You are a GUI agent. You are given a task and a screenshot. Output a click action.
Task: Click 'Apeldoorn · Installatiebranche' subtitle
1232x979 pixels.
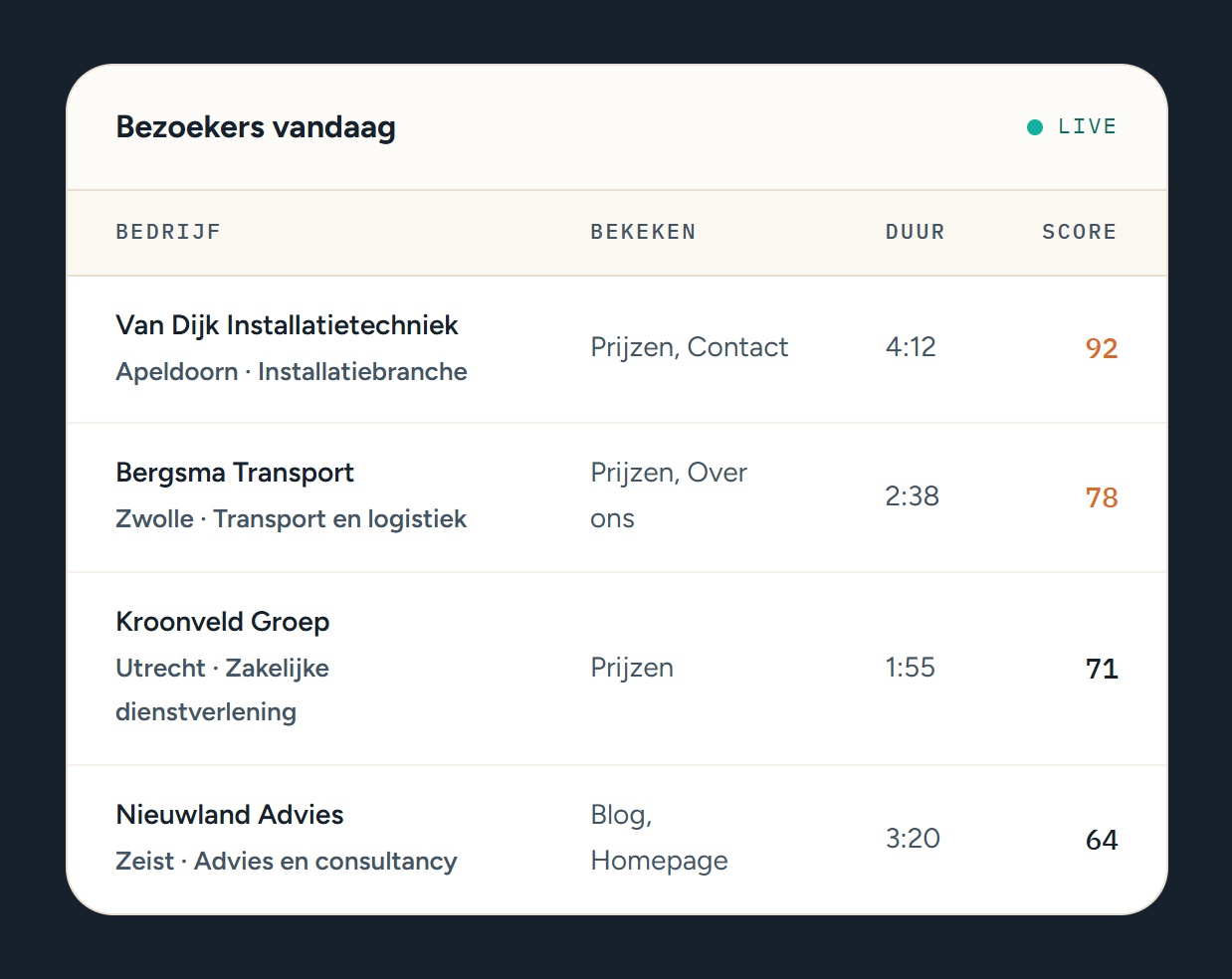pos(292,371)
